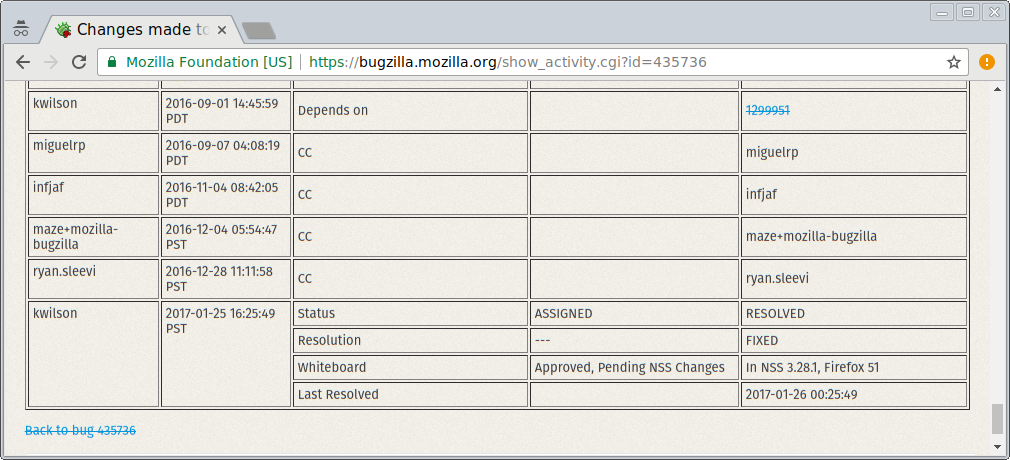The height and width of the screenshot is (460, 1010).
Task: Click the 'Approved, Pending NSS Changes' cell
Action: (634, 368)
